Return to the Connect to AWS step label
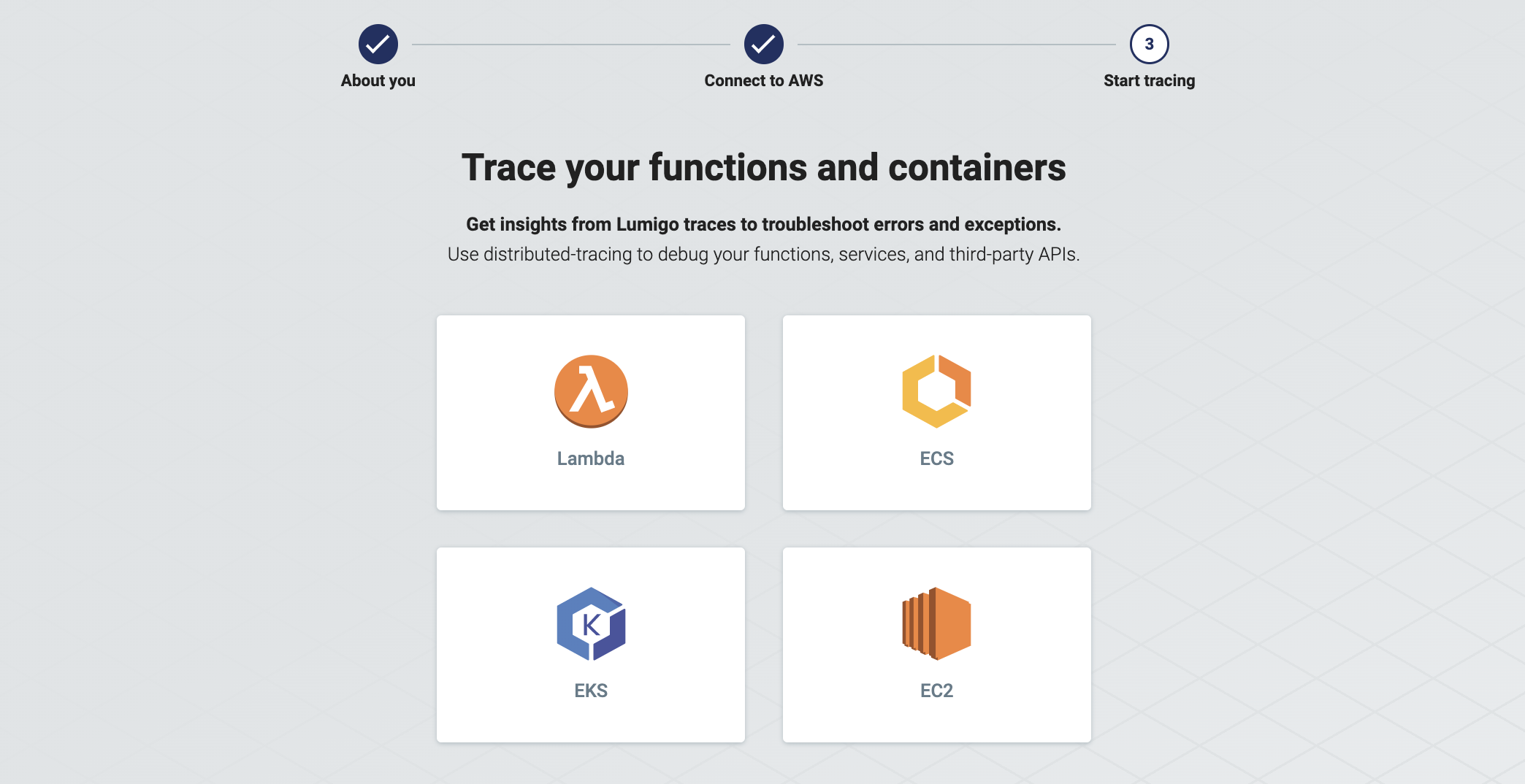Viewport: 1525px width, 784px height. pos(764,80)
